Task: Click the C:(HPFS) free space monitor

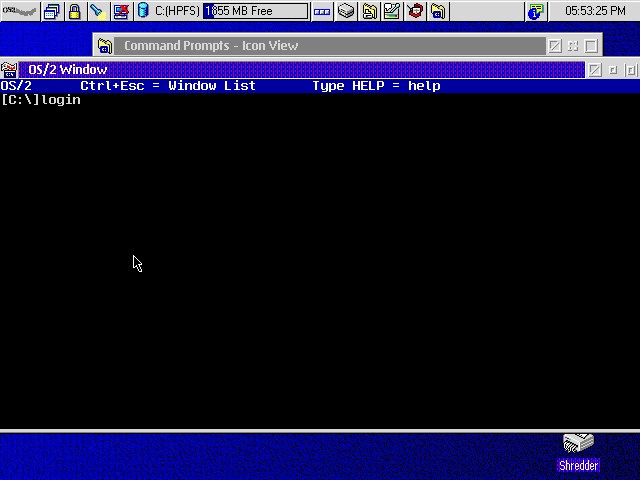Action: [255, 11]
